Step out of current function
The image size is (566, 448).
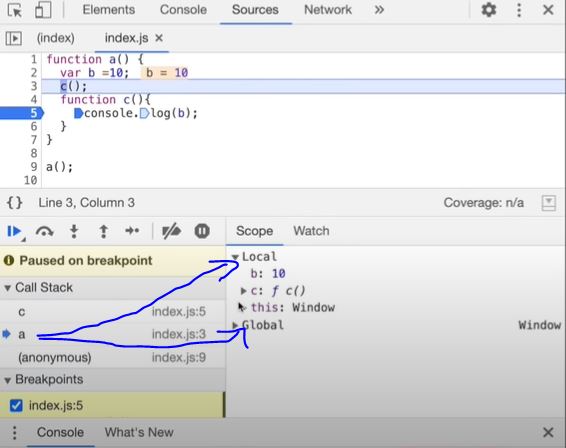(x=104, y=231)
